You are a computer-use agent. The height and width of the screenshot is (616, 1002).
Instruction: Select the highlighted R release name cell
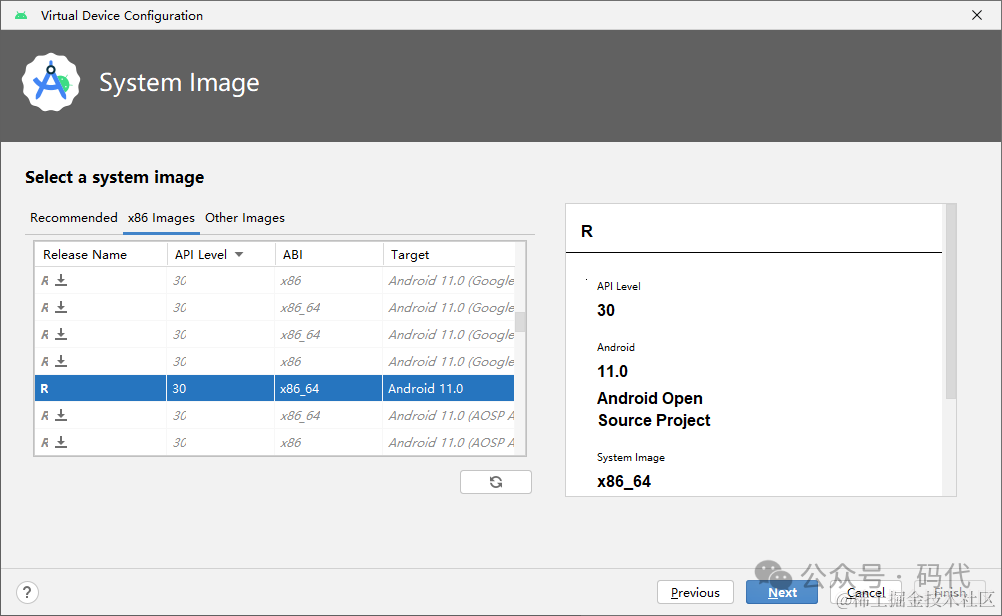click(x=101, y=389)
